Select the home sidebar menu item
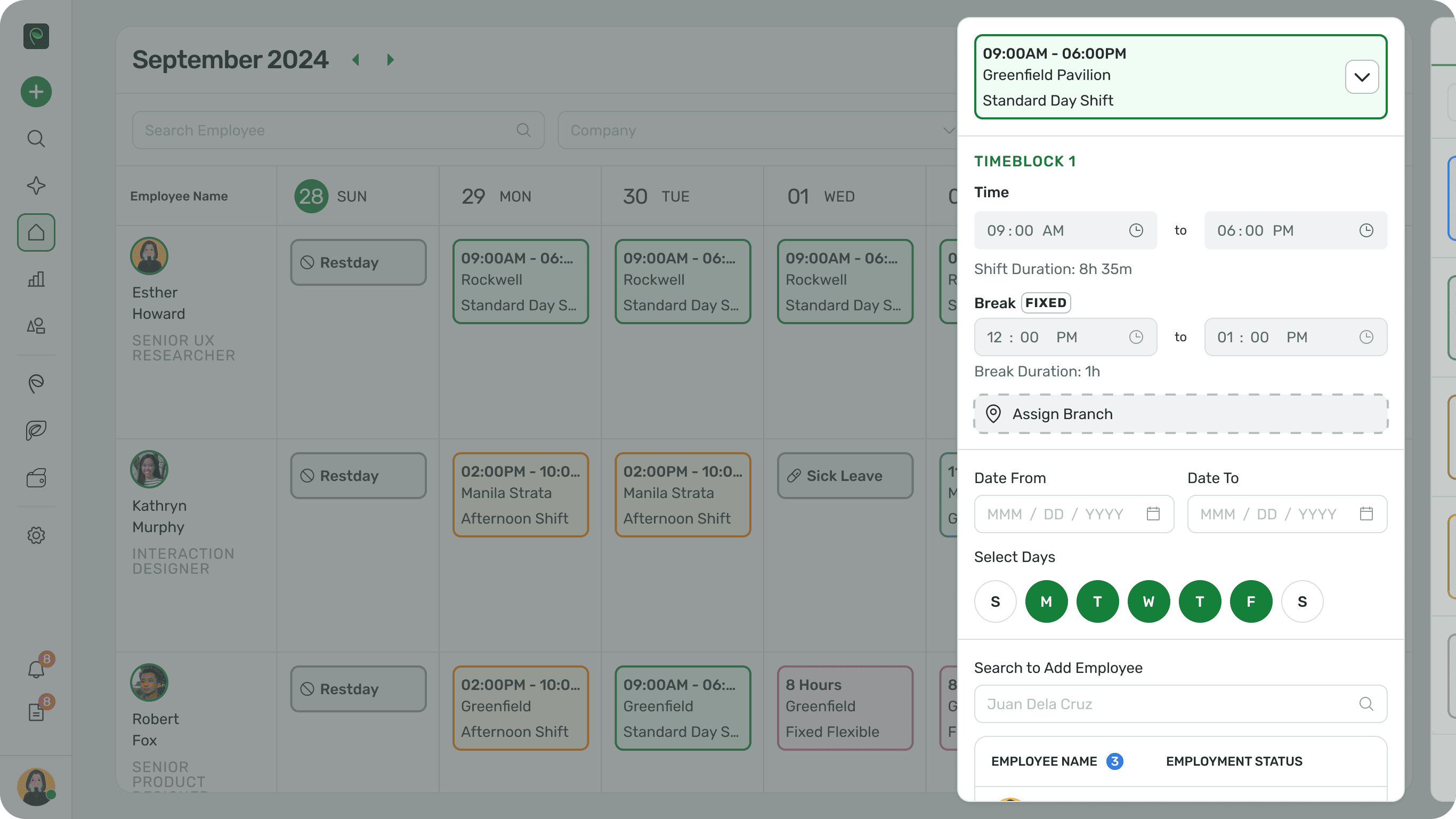The image size is (1456, 819). 36,232
